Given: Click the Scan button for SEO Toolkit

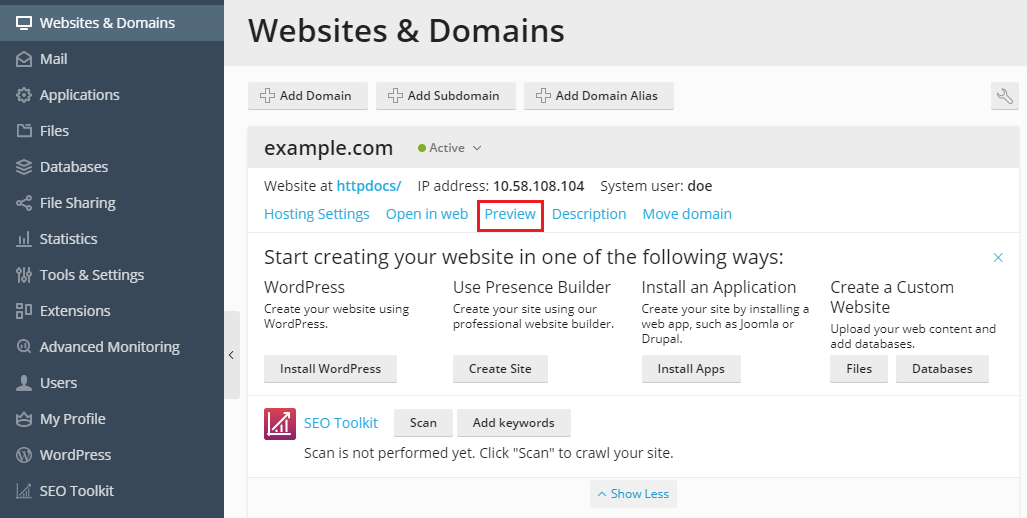Looking at the screenshot, I should click(x=423, y=423).
